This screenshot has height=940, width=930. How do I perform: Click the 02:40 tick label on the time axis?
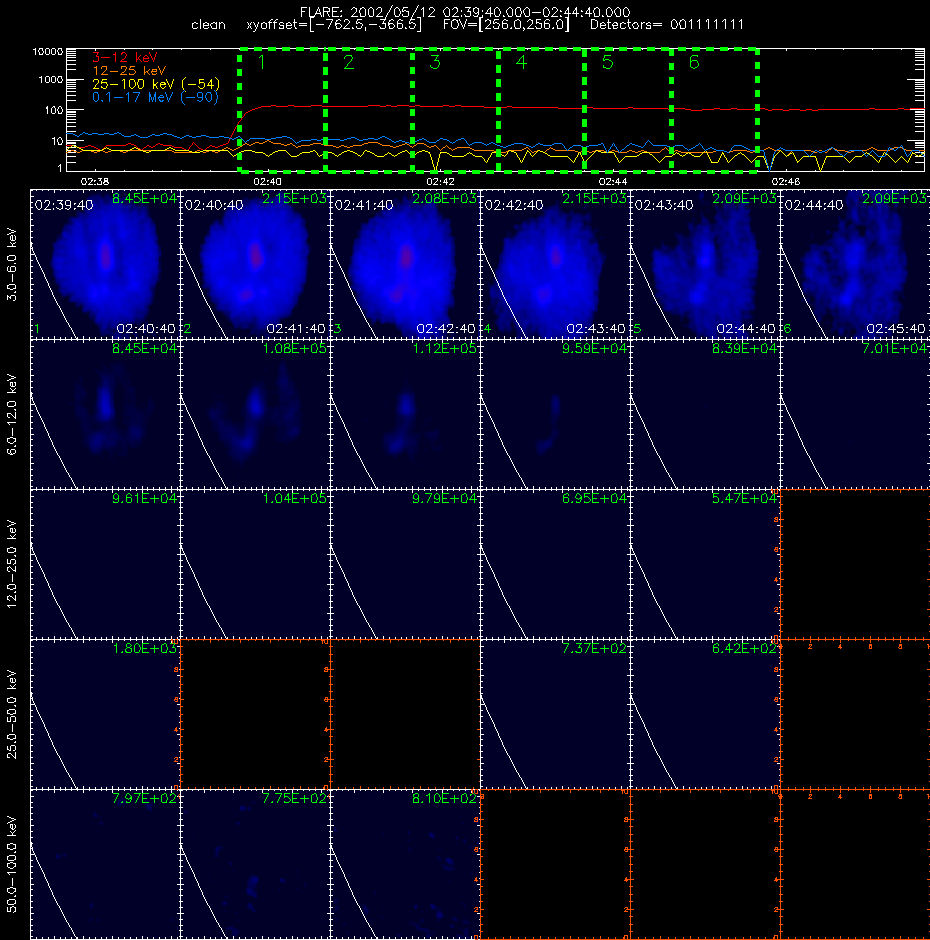coord(267,181)
